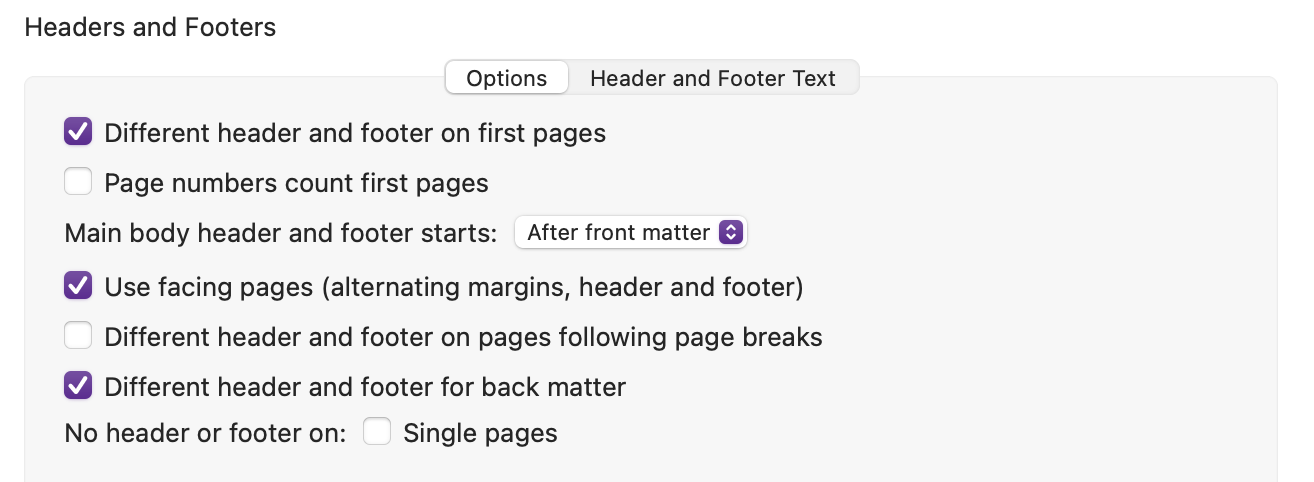Click the purple up-down arrows on popup

tap(732, 233)
